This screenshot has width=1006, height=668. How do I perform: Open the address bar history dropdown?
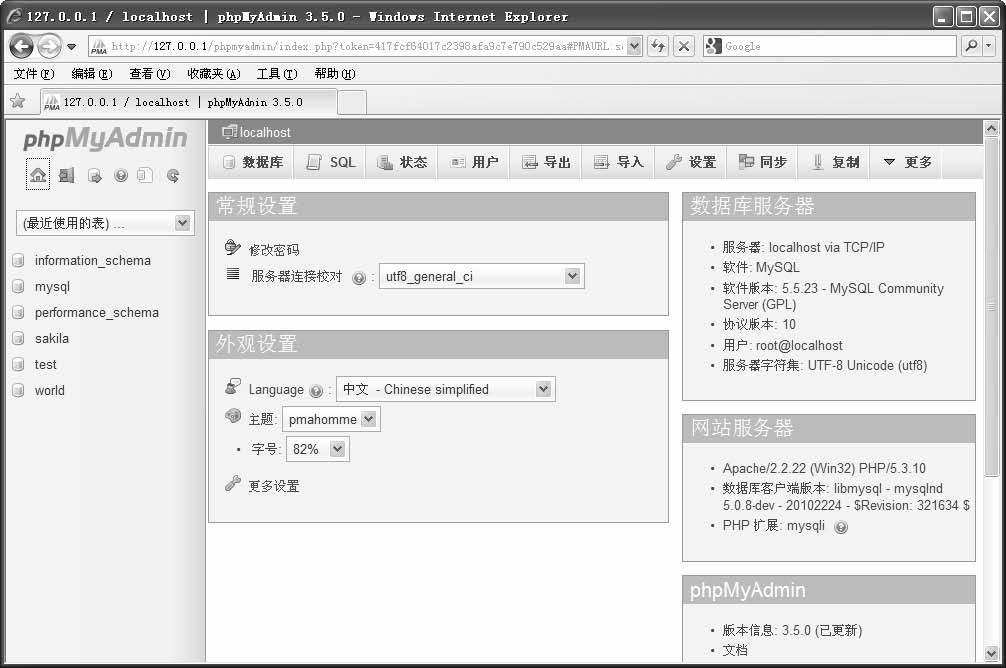click(634, 46)
